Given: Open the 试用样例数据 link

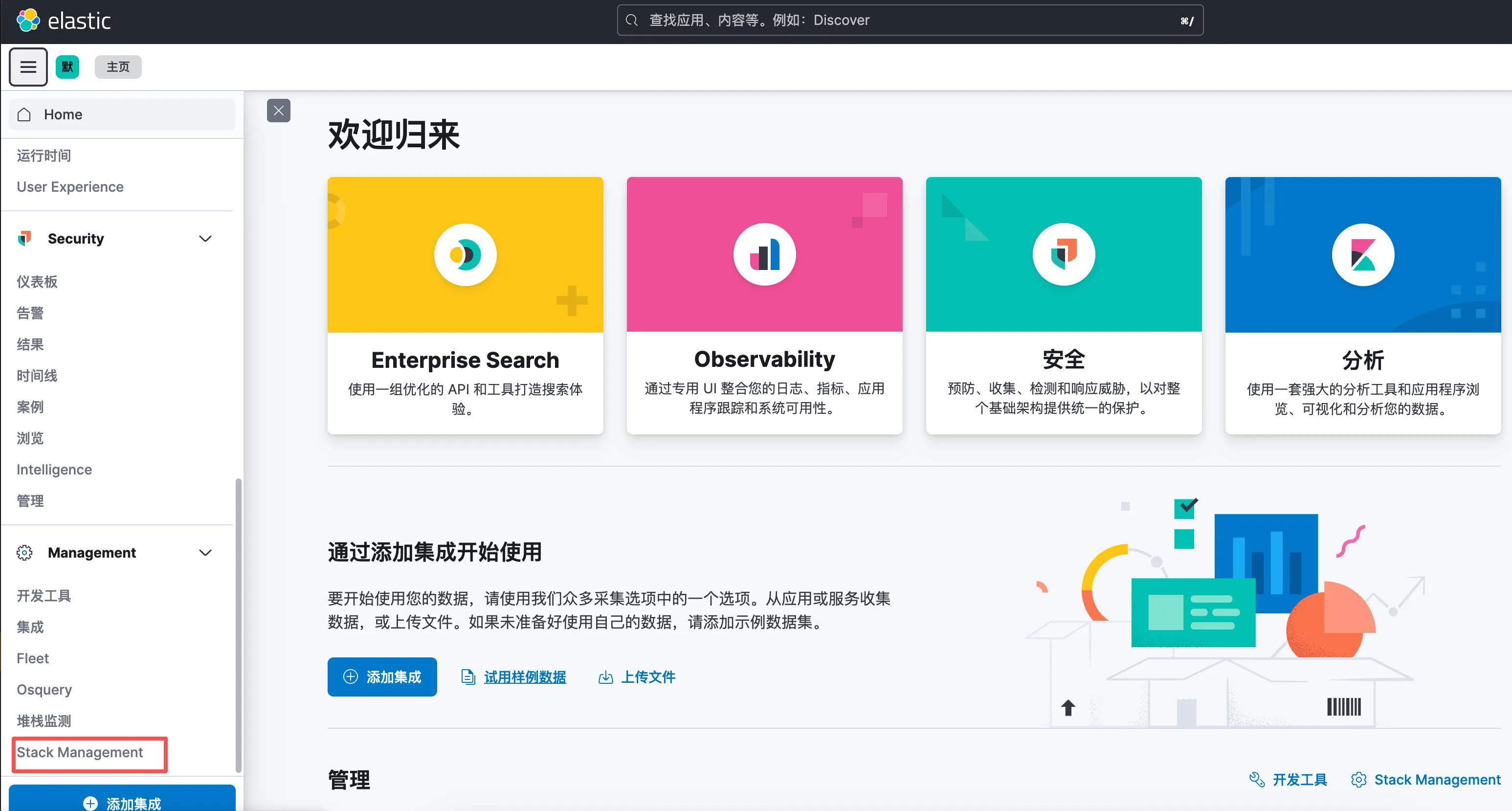Looking at the screenshot, I should point(524,676).
